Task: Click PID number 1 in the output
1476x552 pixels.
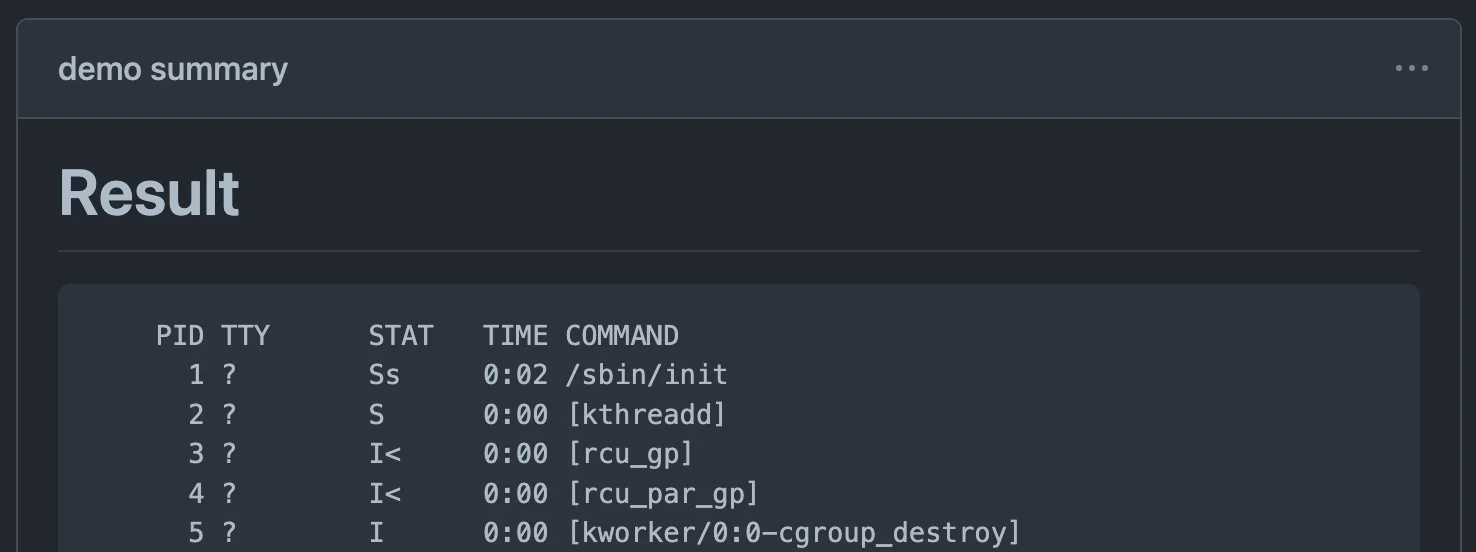Action: point(196,375)
